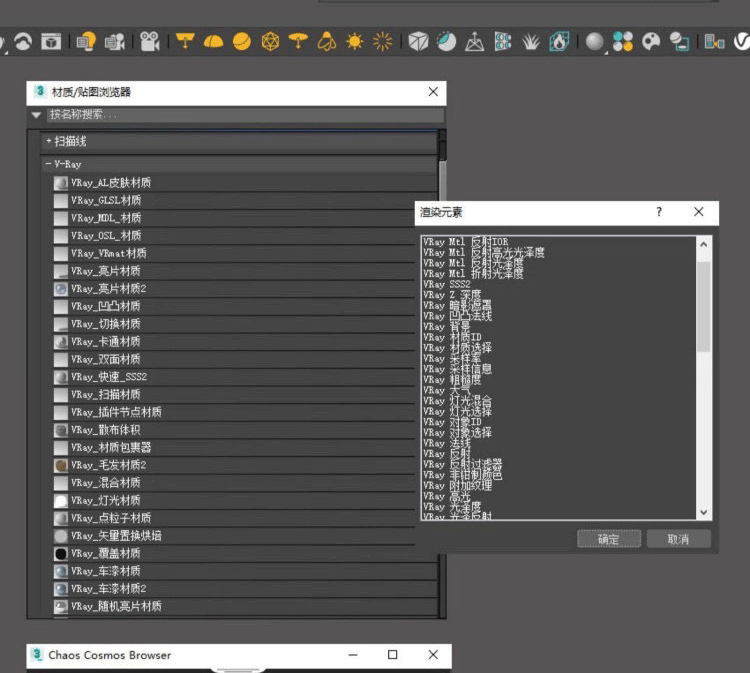Viewport: 750px width, 673px height.
Task: Click thumbnail of VRay_随机亮片材质
Action: point(61,607)
